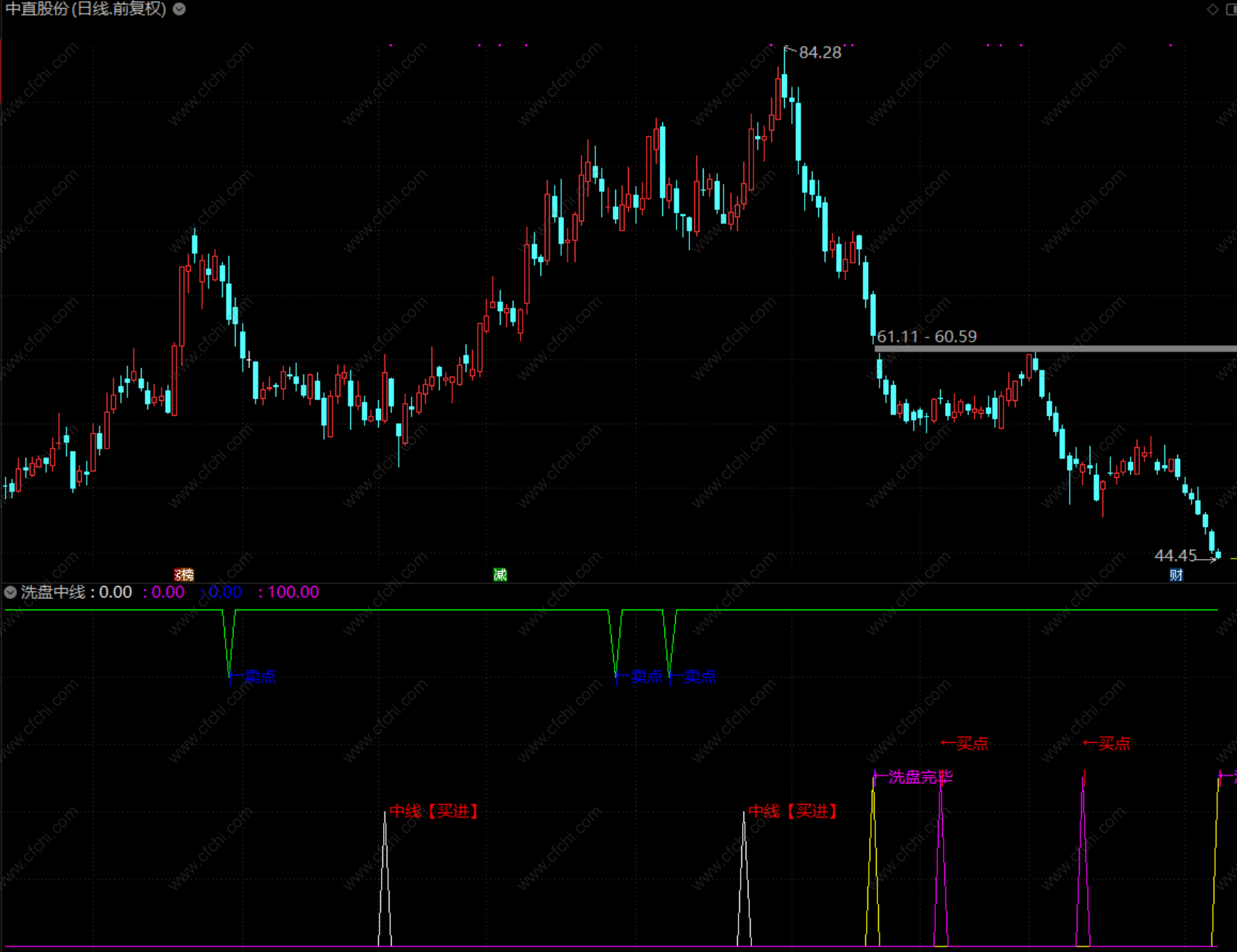Click the blue 财 event marker icon
1237x952 pixels.
tap(1176, 575)
